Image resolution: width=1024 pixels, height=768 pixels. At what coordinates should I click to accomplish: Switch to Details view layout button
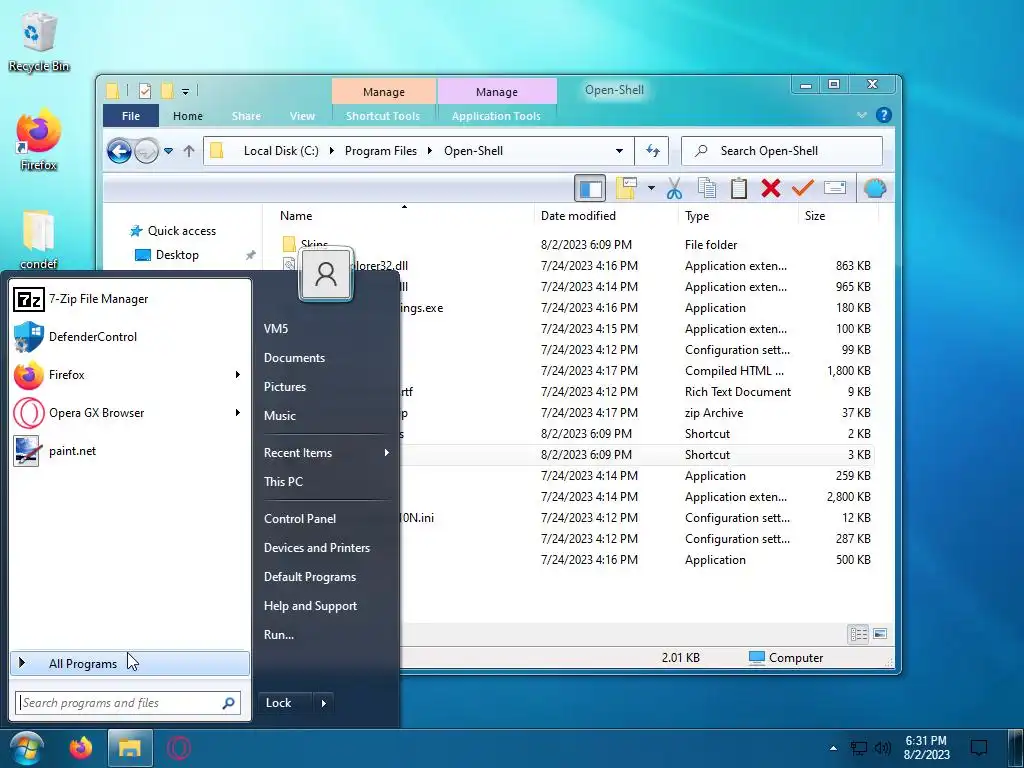tap(858, 634)
